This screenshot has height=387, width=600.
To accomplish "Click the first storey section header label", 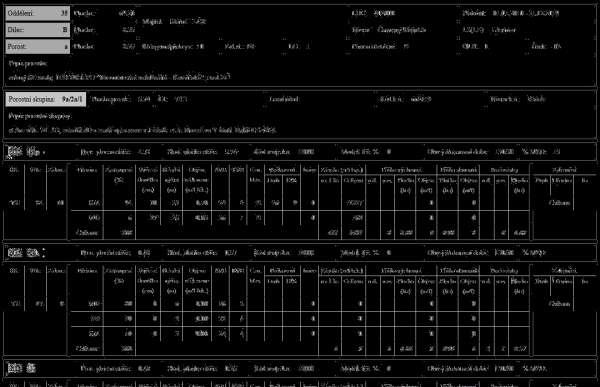I will coord(26,152).
